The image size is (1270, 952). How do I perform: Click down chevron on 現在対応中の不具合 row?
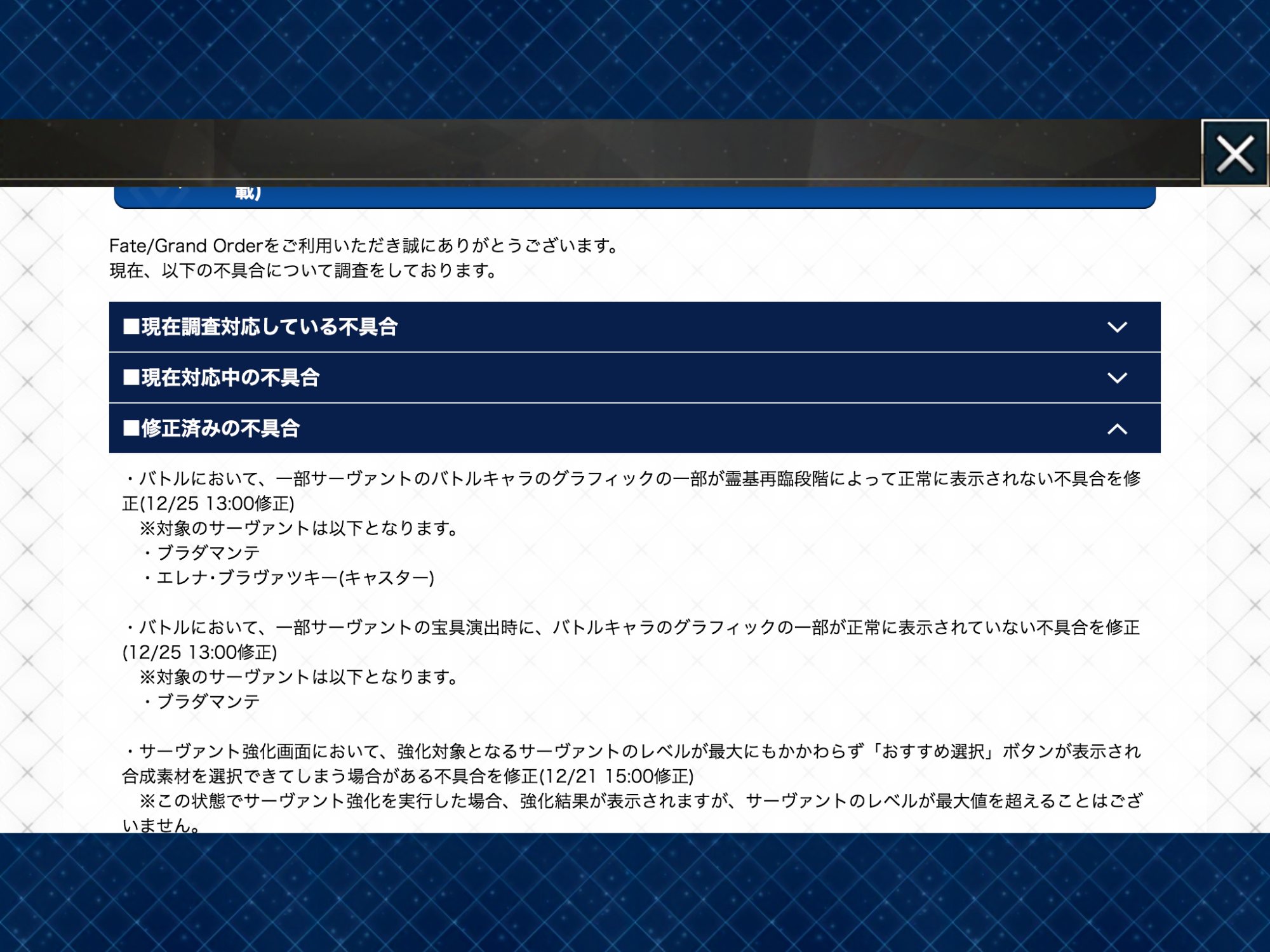point(1117,378)
